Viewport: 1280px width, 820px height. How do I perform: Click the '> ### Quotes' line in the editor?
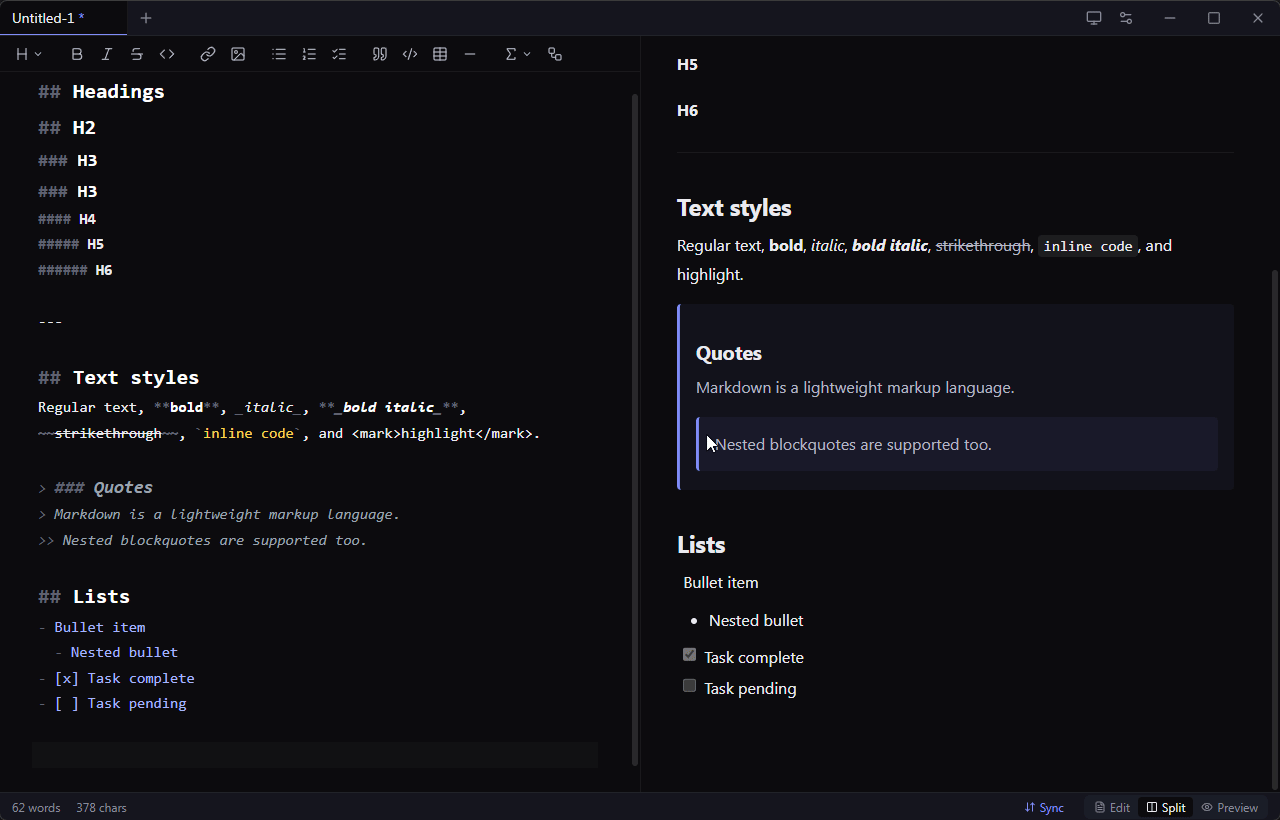click(95, 488)
